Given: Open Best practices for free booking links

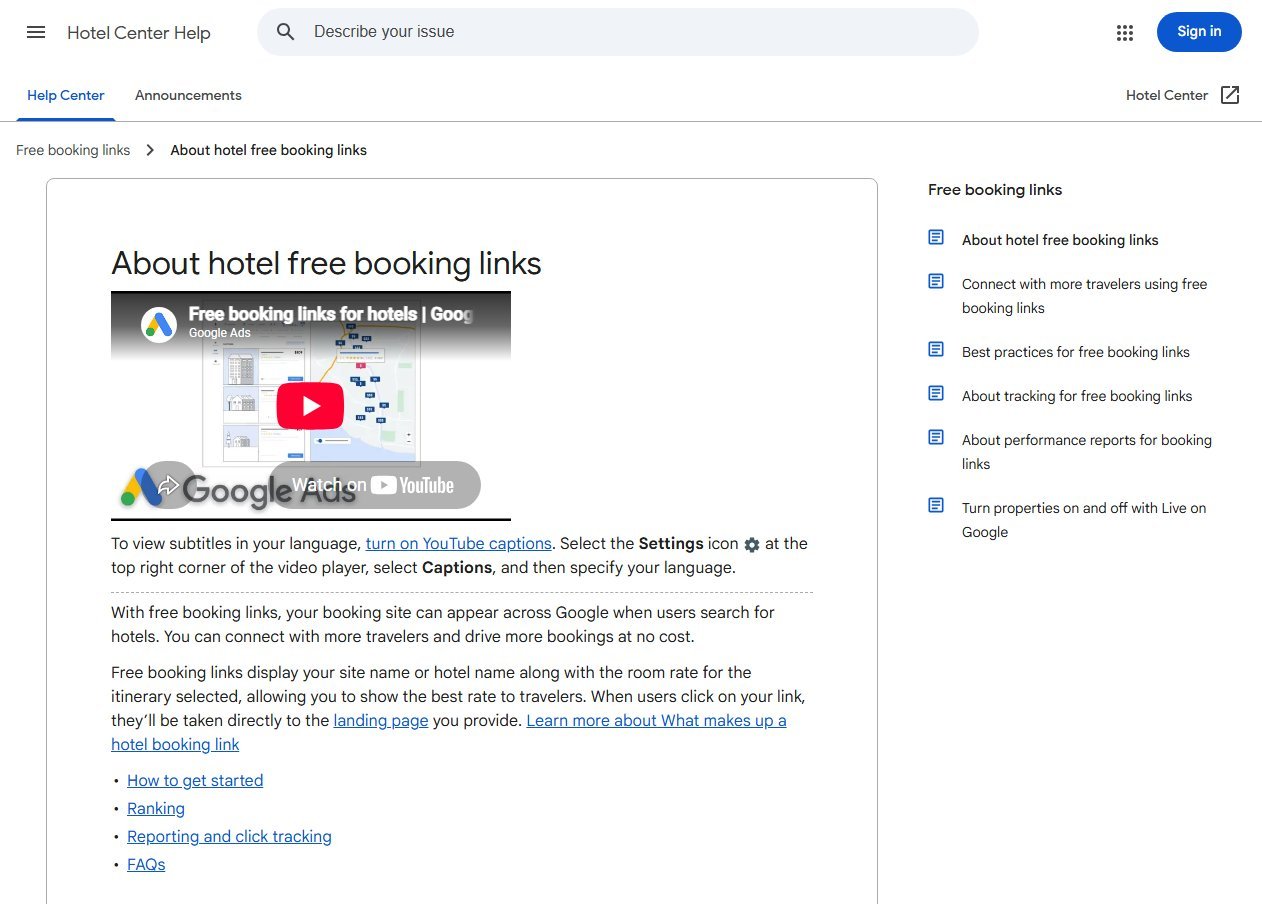Looking at the screenshot, I should tap(1076, 352).
